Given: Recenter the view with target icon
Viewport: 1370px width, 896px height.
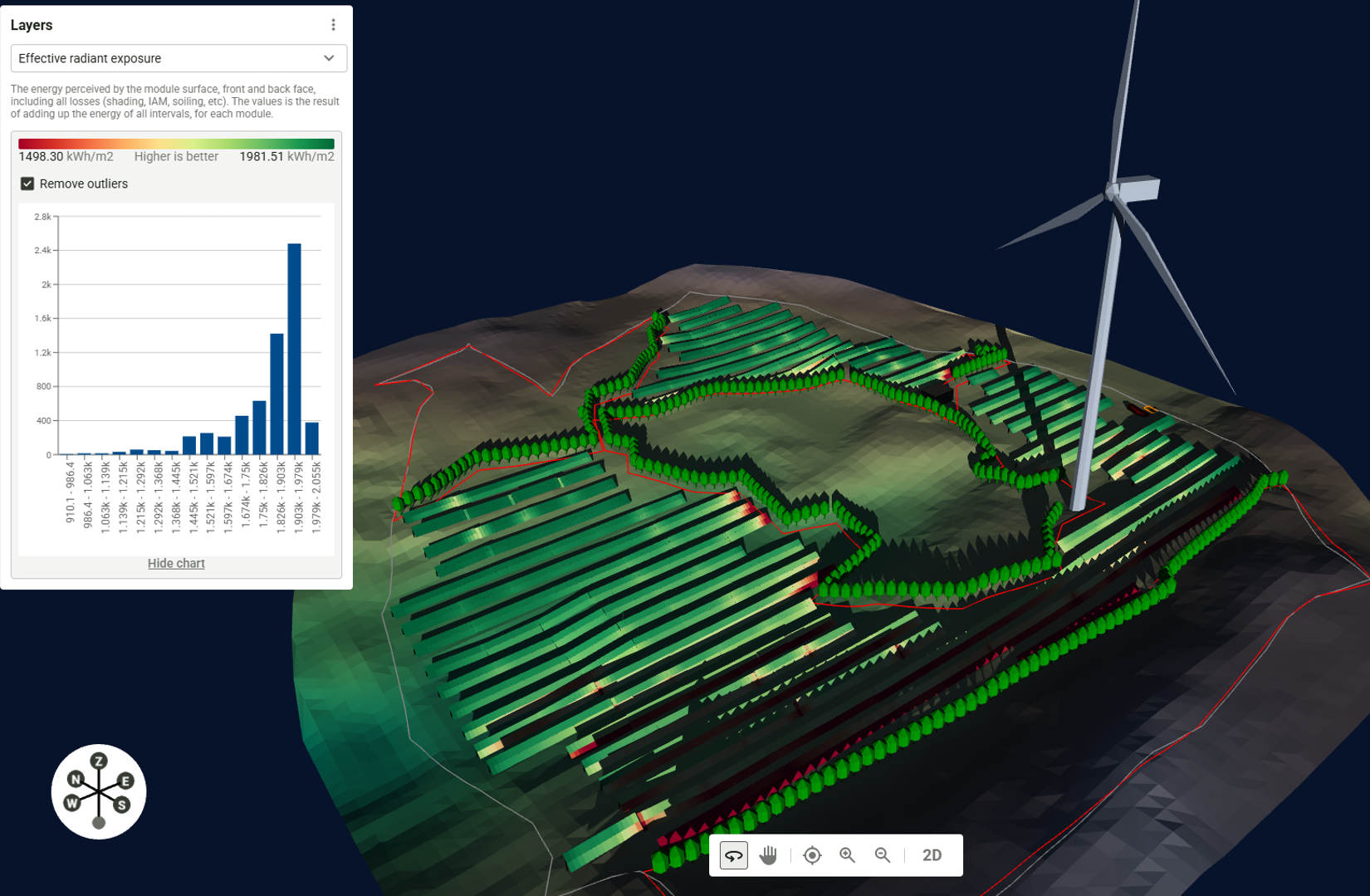Looking at the screenshot, I should click(812, 855).
